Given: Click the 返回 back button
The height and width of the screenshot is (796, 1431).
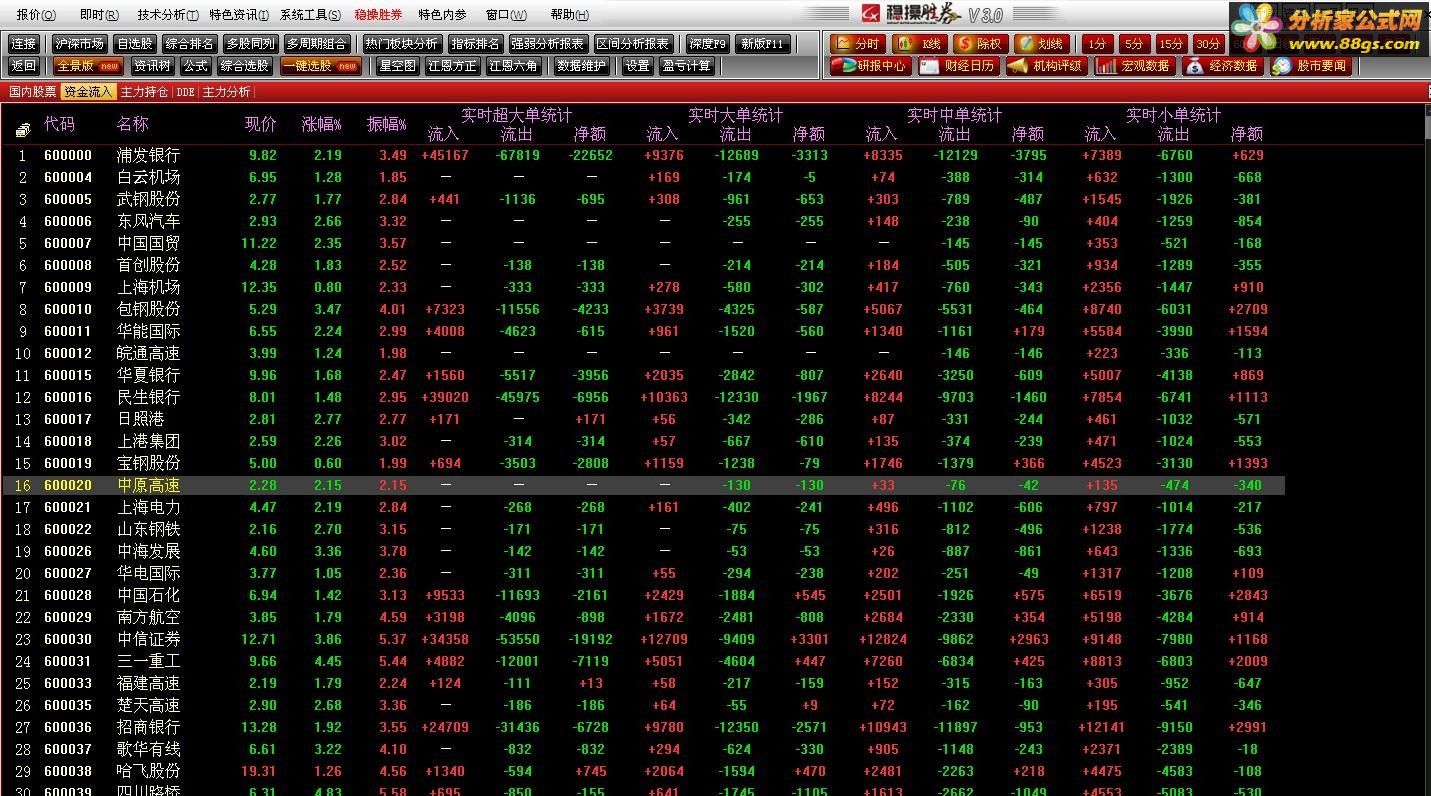Looking at the screenshot, I should (x=24, y=66).
